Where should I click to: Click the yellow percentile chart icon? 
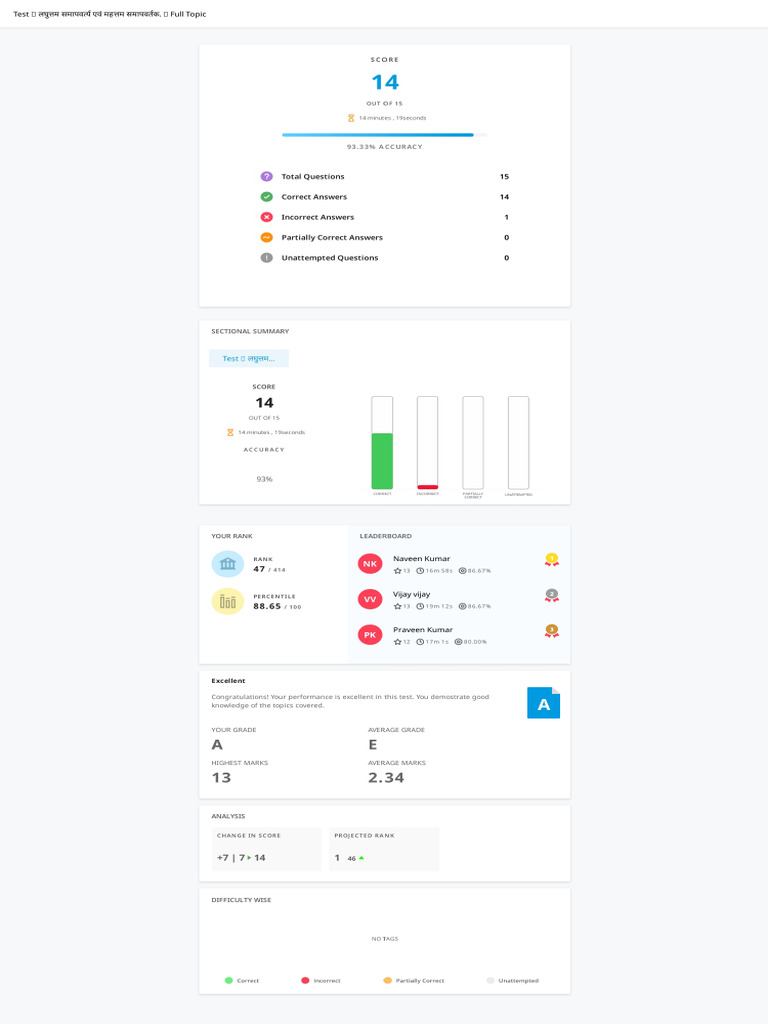(x=227, y=601)
